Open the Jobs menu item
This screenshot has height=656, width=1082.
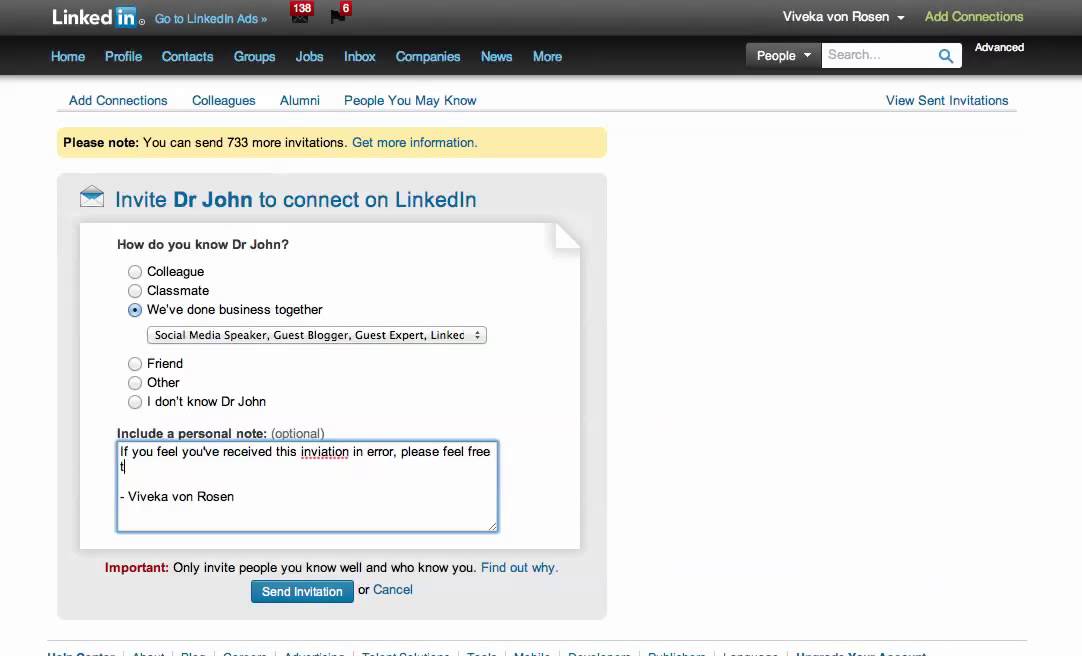point(309,57)
